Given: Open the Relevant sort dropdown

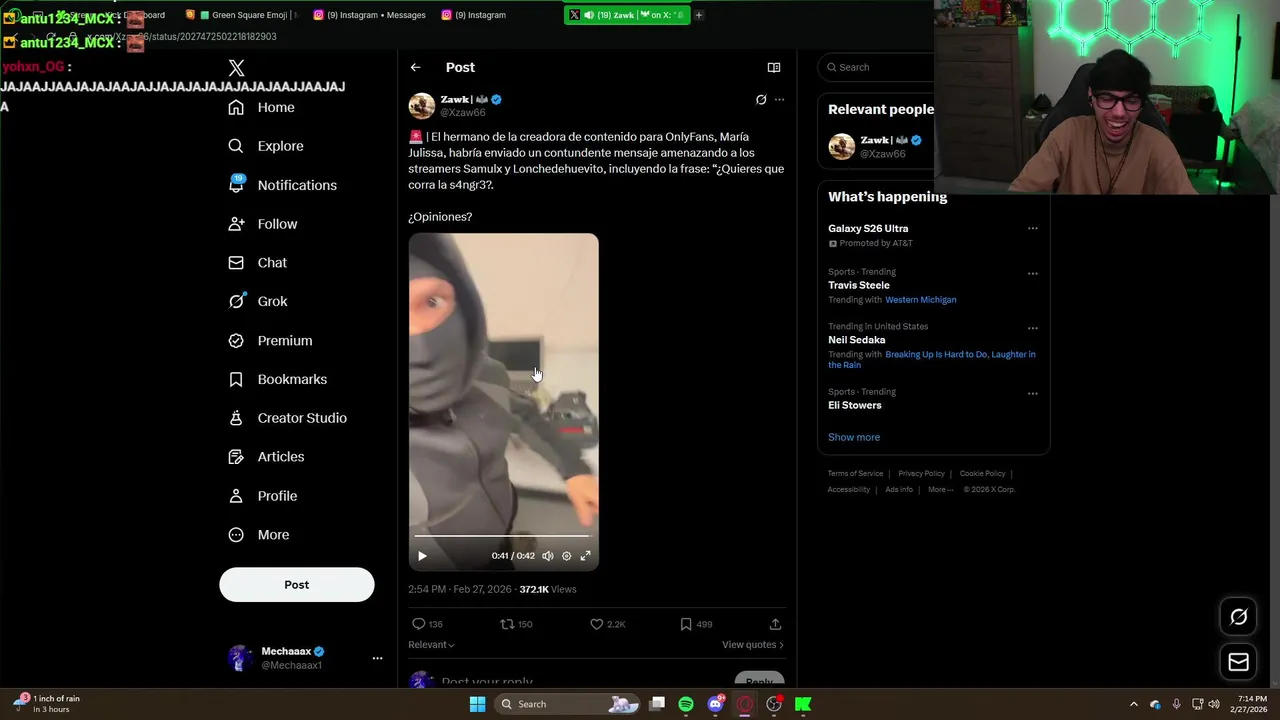Looking at the screenshot, I should 431,645.
